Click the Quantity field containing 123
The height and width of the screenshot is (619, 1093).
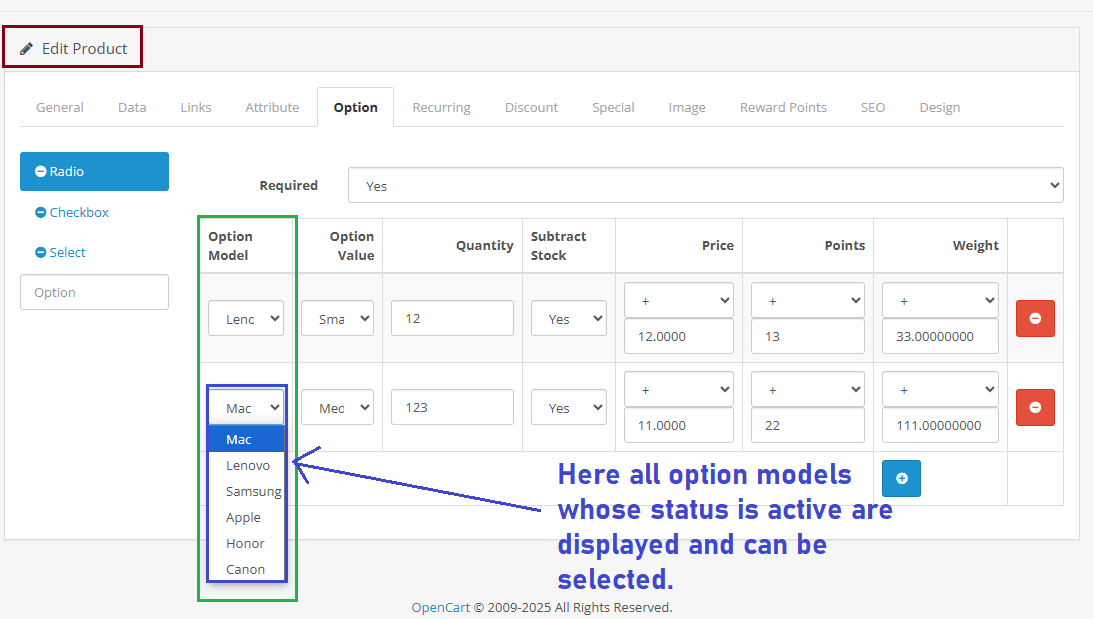click(x=452, y=407)
